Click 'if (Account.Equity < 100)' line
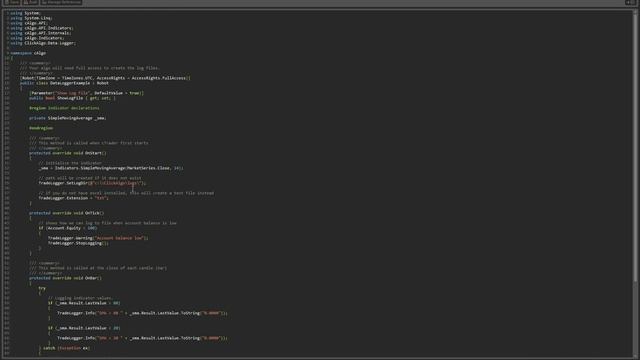This screenshot has height=360, width=640. coord(68,228)
